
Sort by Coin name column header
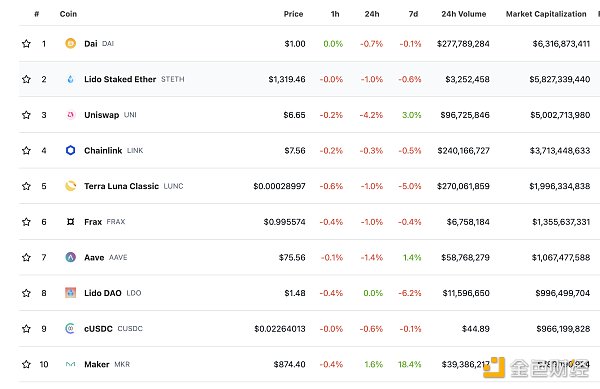68,14
